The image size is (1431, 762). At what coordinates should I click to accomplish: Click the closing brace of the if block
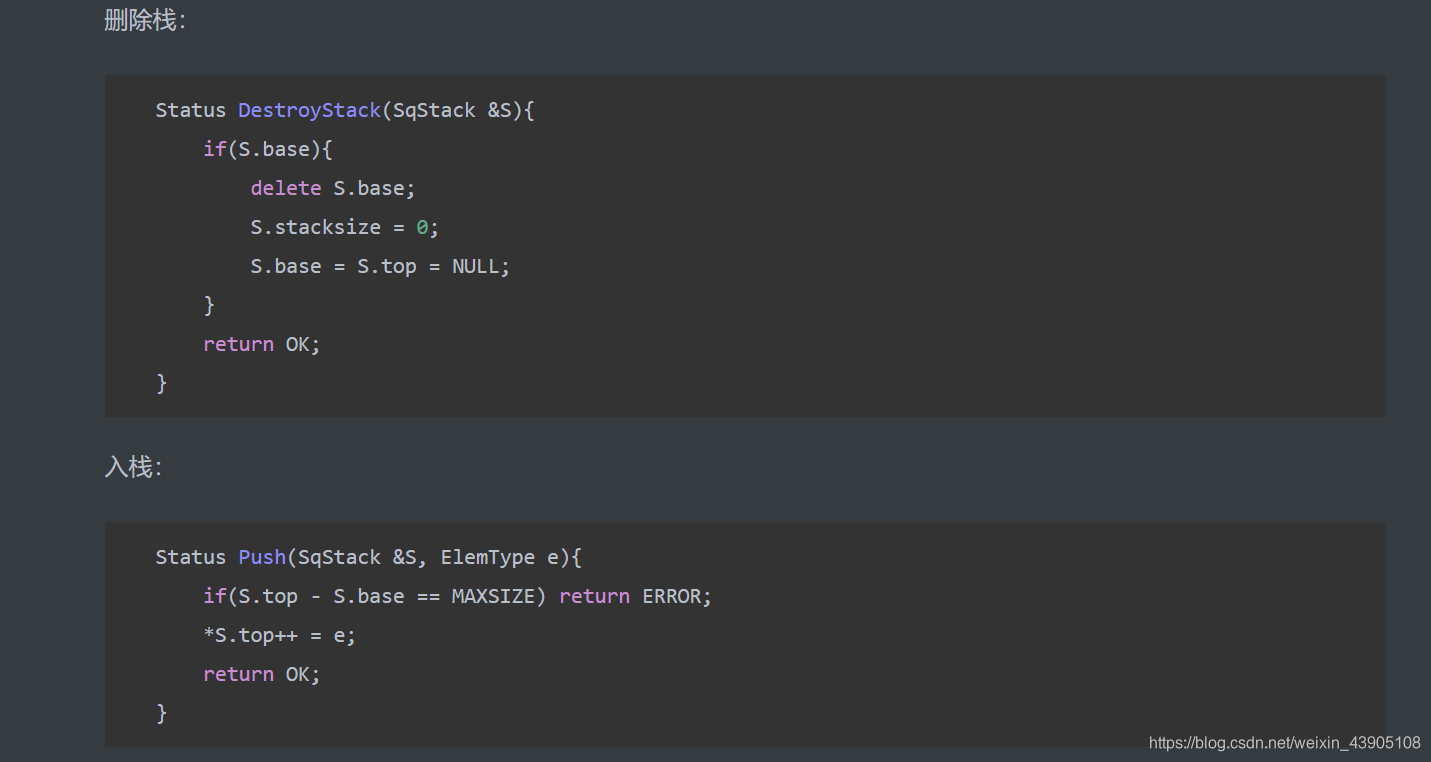click(209, 305)
